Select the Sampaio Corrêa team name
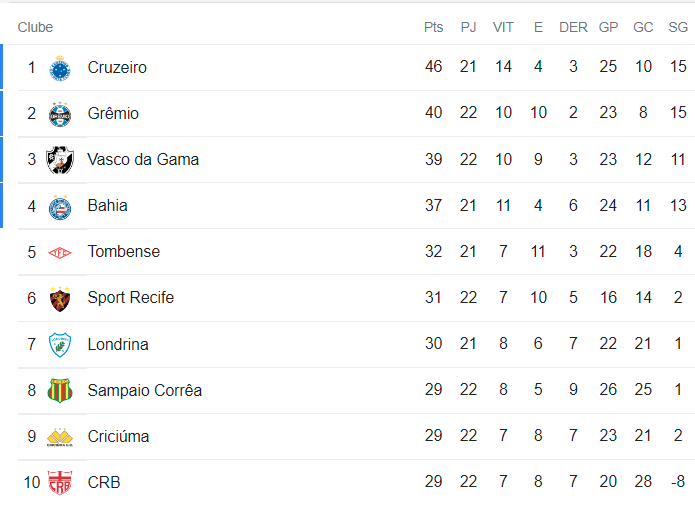Viewport: 695px width, 505px height. point(144,390)
